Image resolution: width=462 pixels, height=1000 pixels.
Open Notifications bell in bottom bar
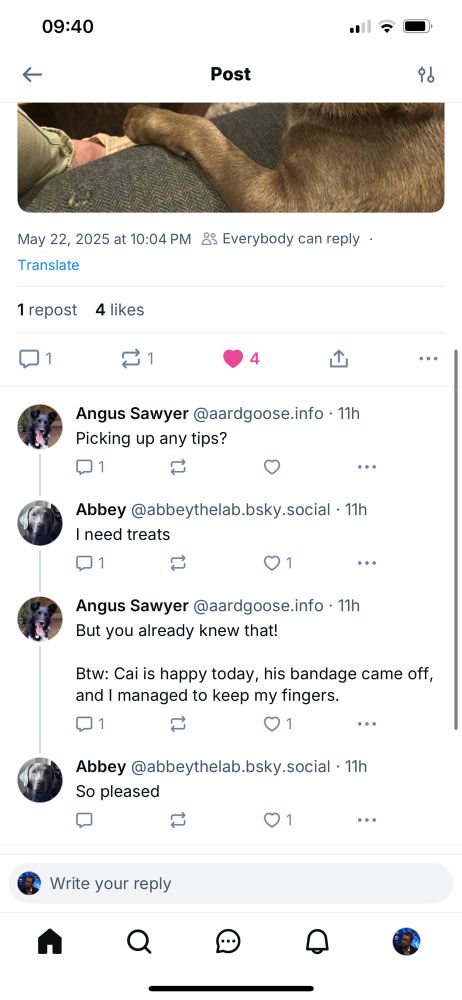point(317,941)
